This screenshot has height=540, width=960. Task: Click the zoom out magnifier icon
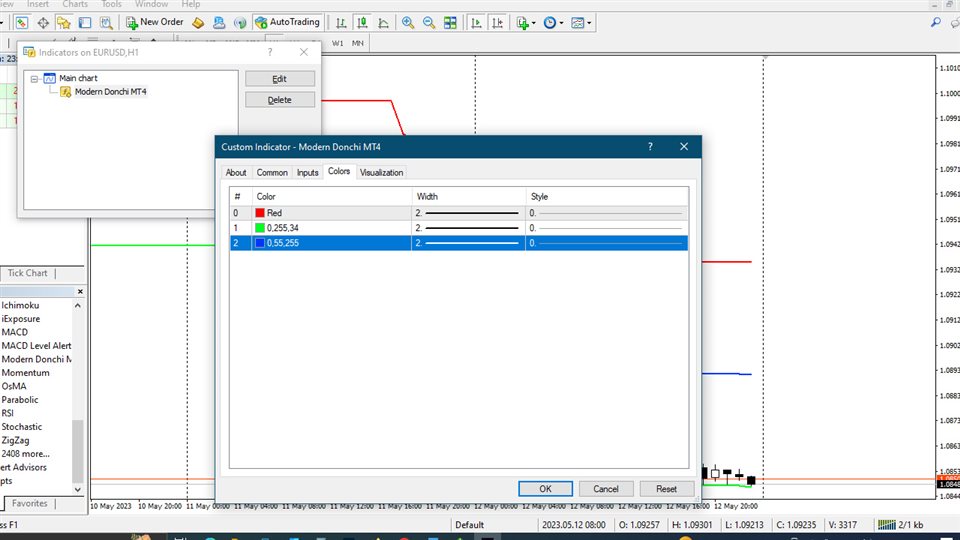click(x=429, y=22)
